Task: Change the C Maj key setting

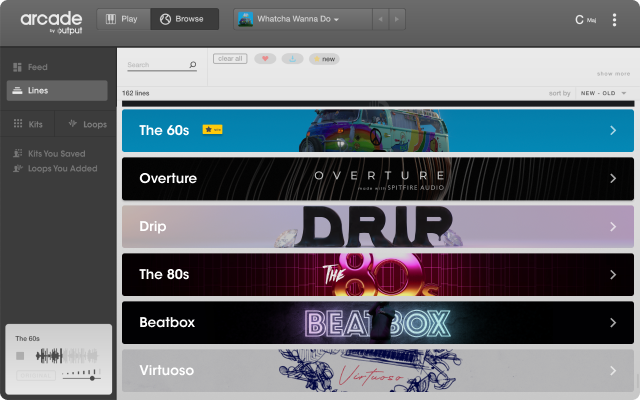Action: point(585,20)
